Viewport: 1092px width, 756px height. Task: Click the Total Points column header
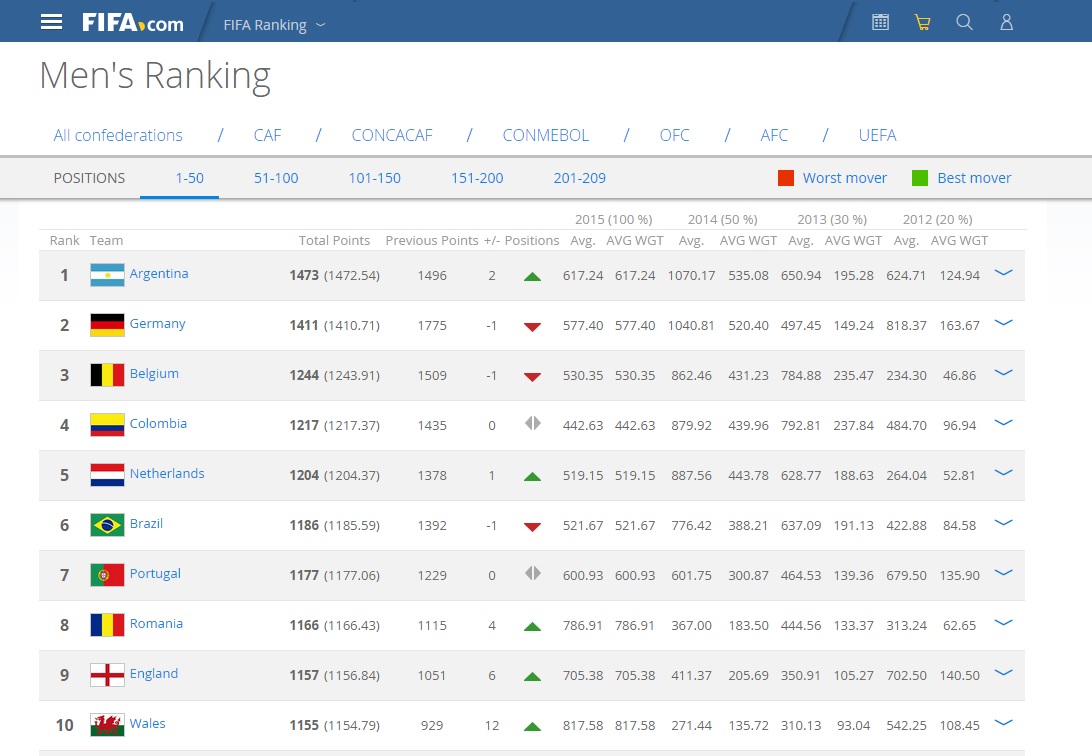coord(334,240)
